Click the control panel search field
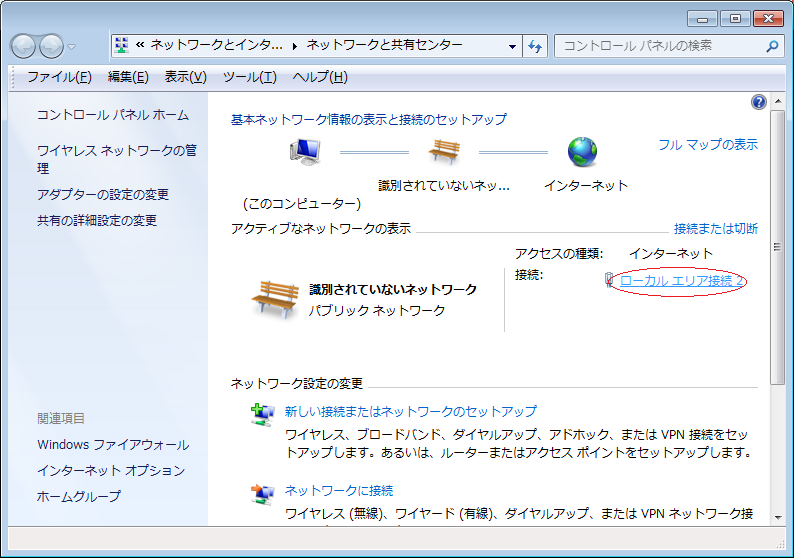 point(668,47)
